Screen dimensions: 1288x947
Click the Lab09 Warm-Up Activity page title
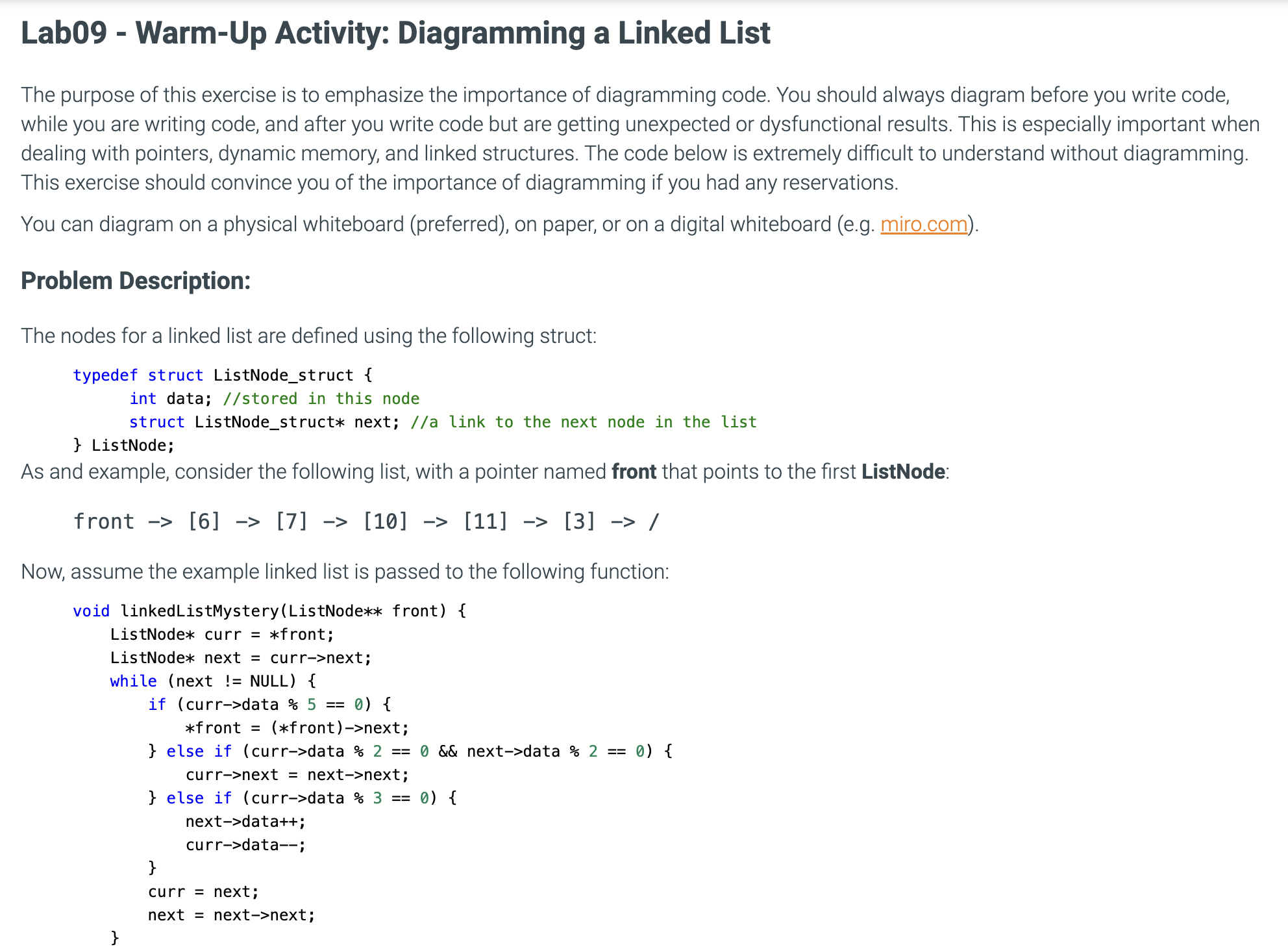click(x=395, y=33)
